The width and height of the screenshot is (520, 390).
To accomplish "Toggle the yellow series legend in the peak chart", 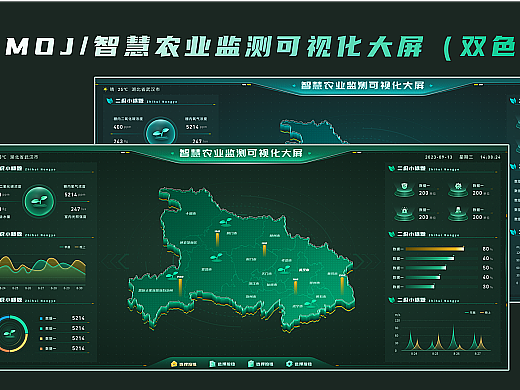I will (485, 312).
